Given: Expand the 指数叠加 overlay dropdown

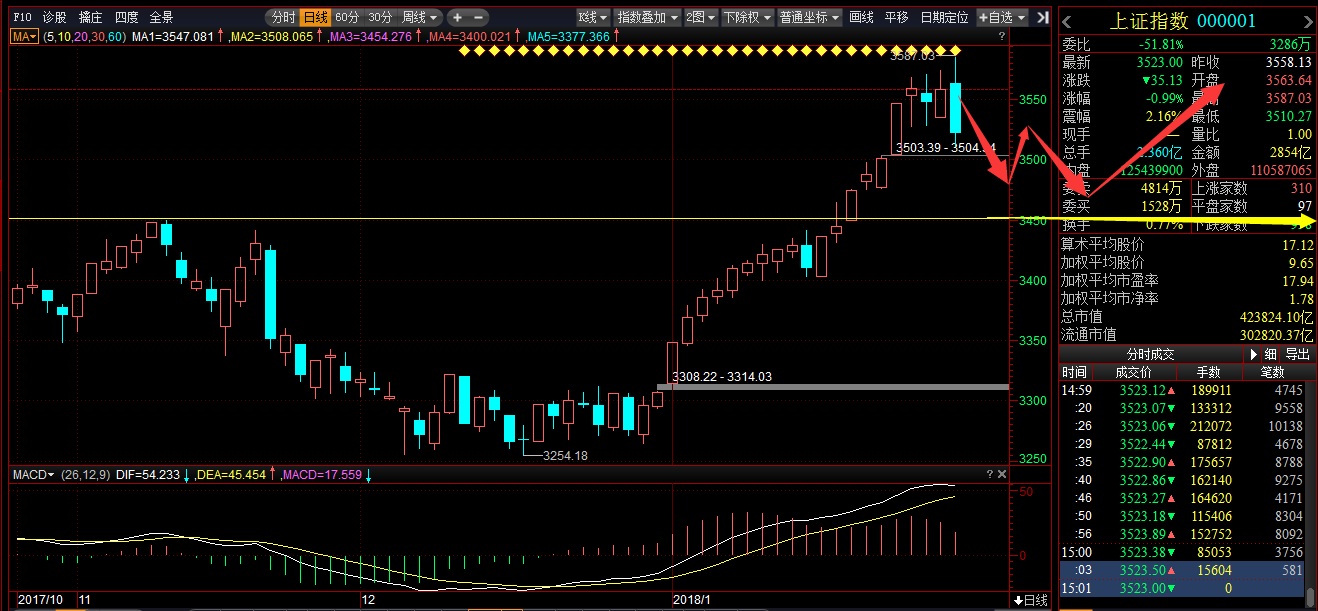Looking at the screenshot, I should [x=647, y=17].
